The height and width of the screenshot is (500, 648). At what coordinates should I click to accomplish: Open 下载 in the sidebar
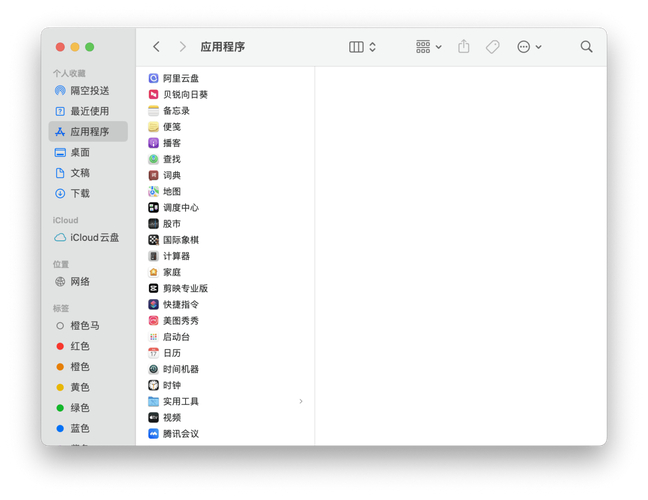coord(88,193)
